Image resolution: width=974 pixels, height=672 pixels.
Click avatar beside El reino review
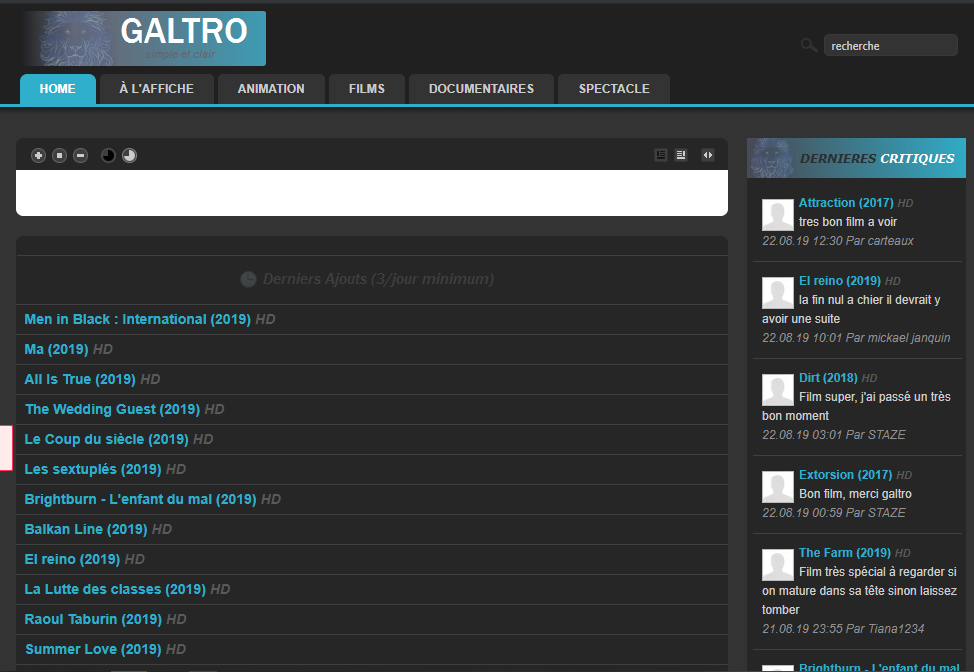pos(778,293)
